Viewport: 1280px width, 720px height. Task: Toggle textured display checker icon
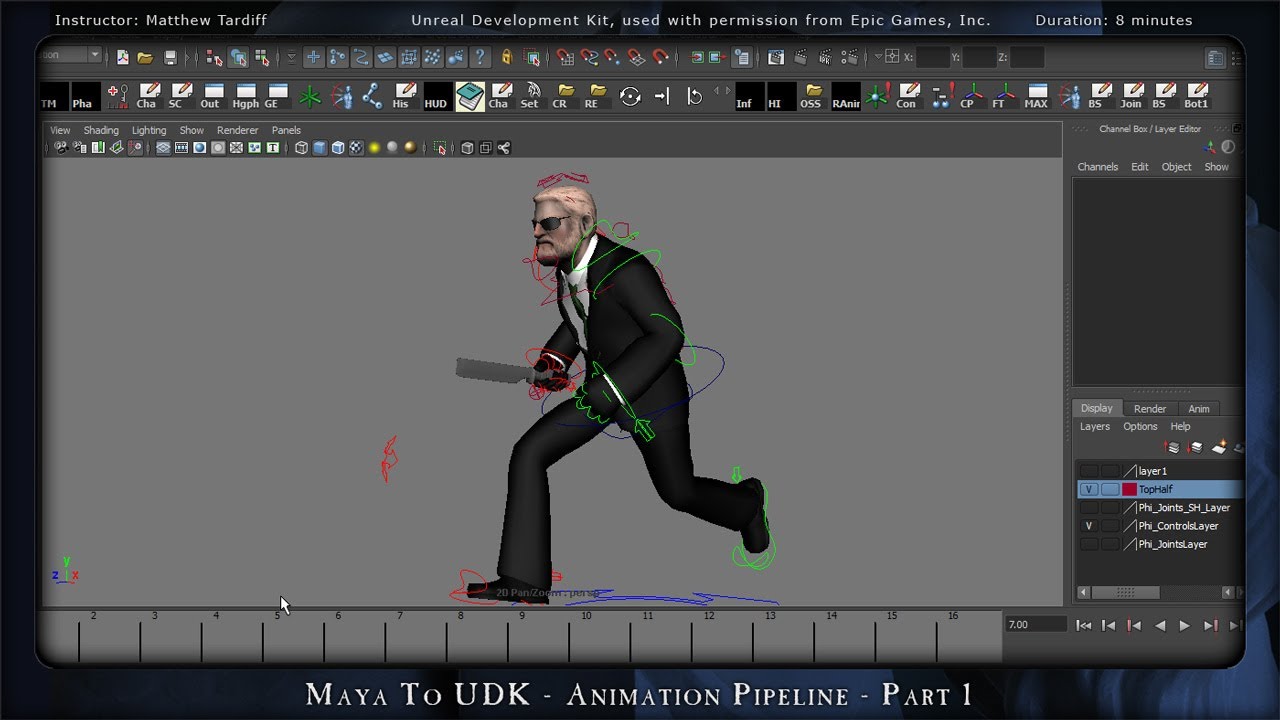pyautogui.click(x=356, y=148)
